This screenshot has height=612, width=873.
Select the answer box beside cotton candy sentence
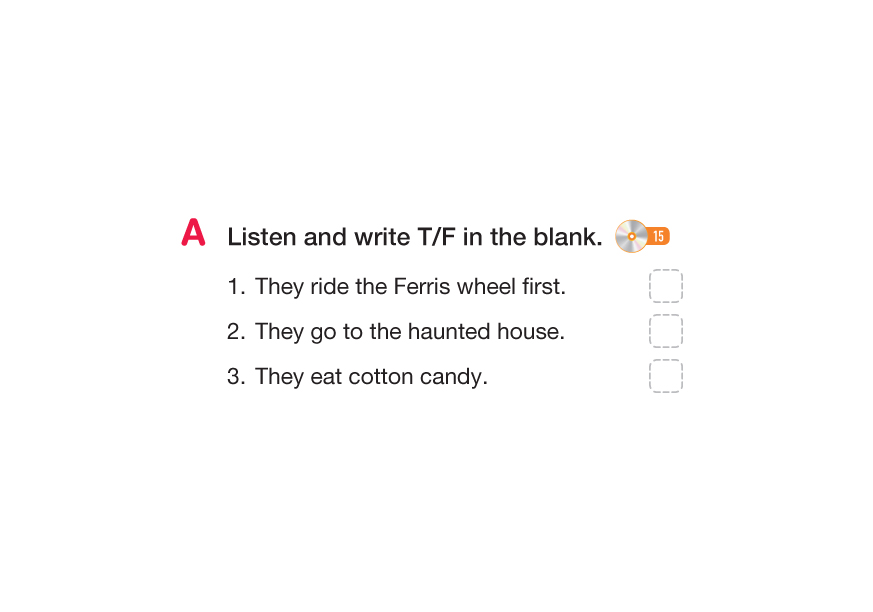665,376
